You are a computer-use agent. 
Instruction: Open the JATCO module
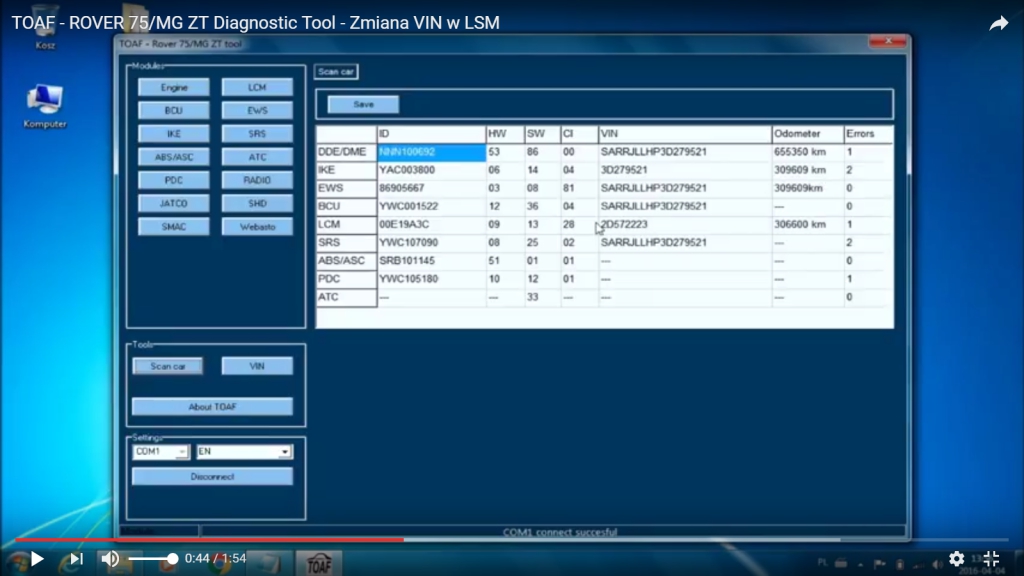(x=174, y=204)
